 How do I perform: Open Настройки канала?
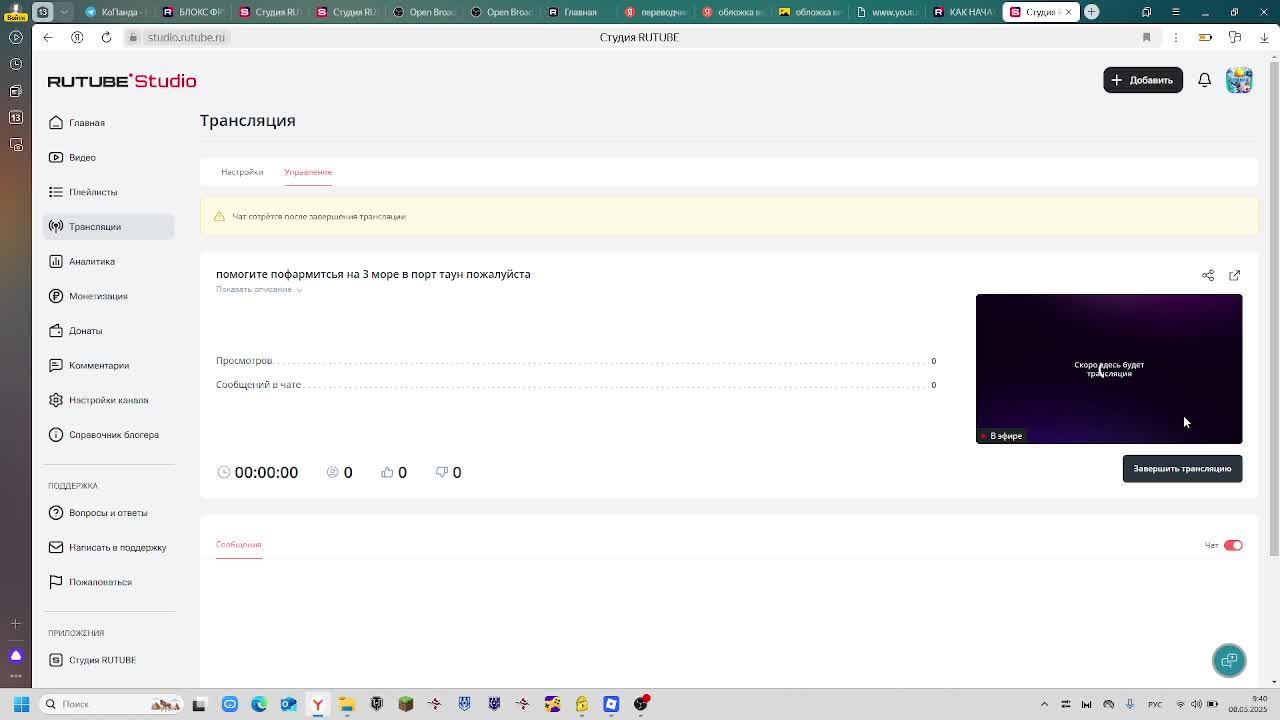click(x=108, y=400)
